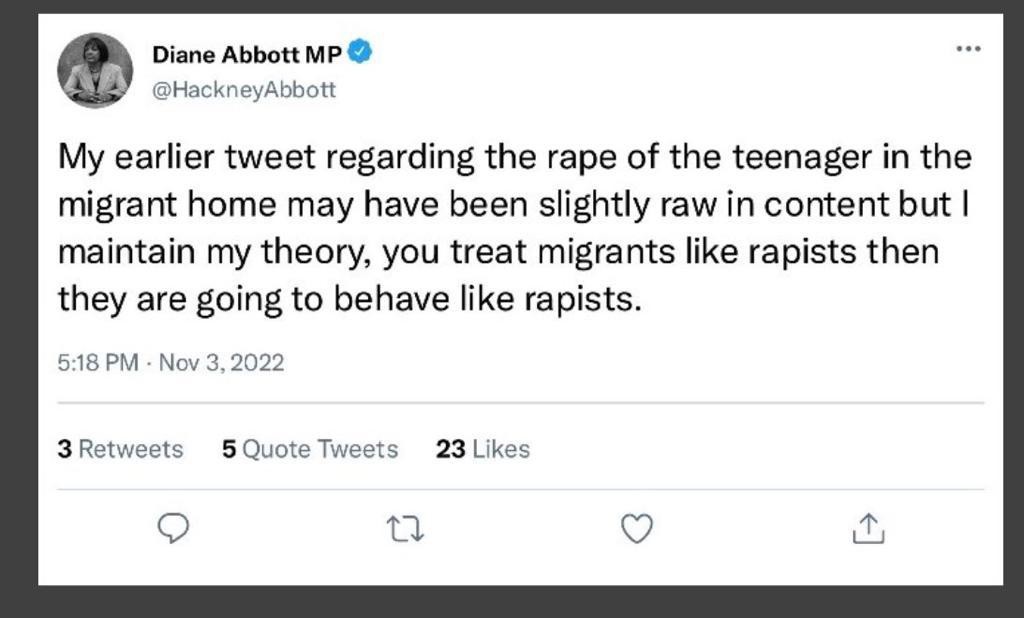Click the @HackneyAbbott handle

point(244,90)
